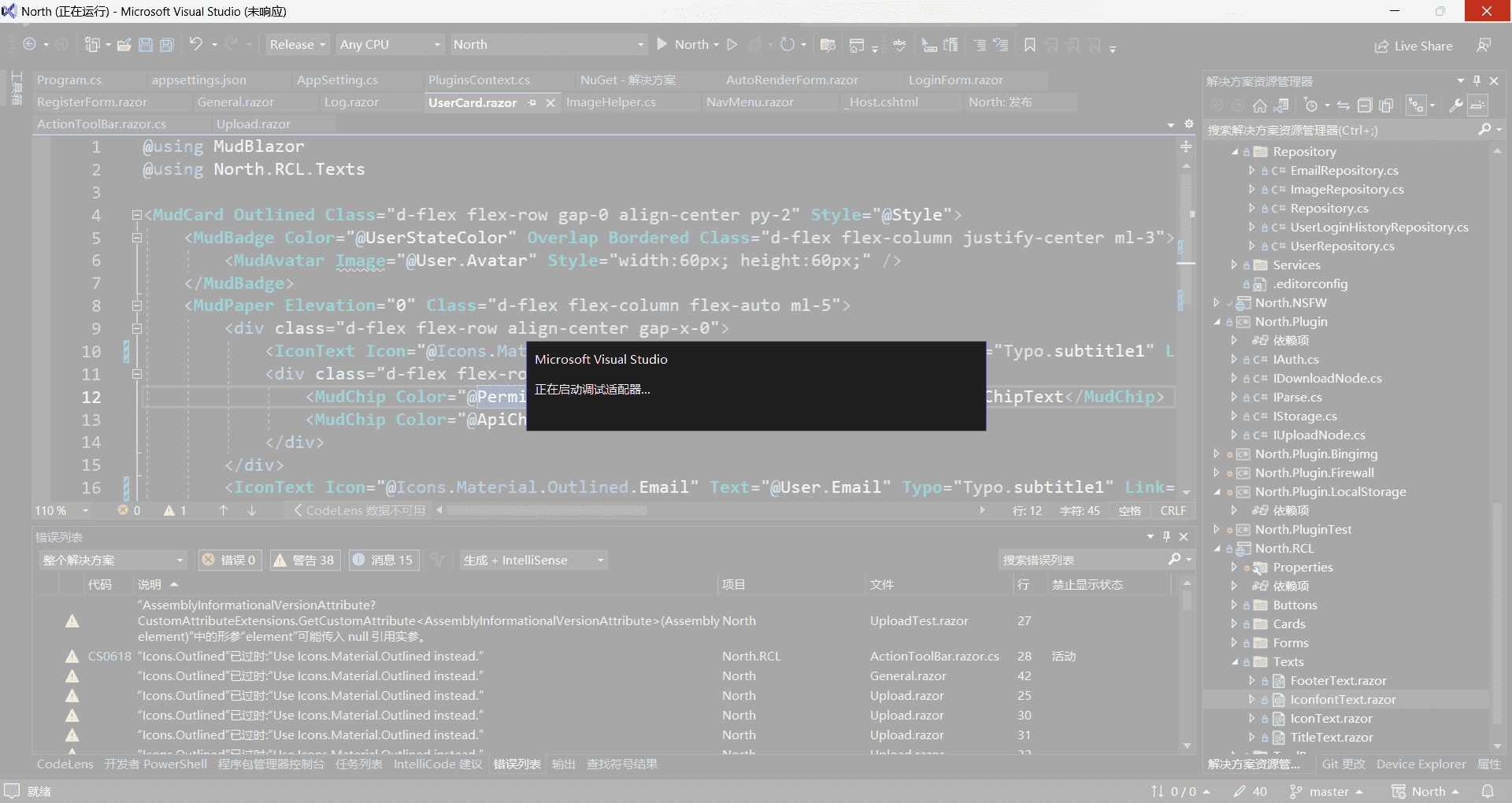Click the North repository button in status bar
Viewport: 1512px width, 803px height.
click(x=1425, y=791)
